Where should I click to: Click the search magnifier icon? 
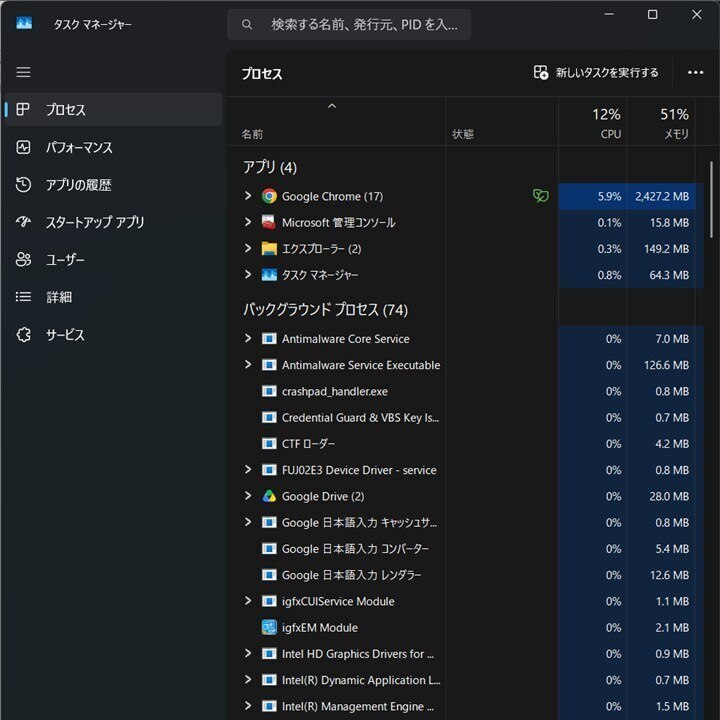pos(247,24)
